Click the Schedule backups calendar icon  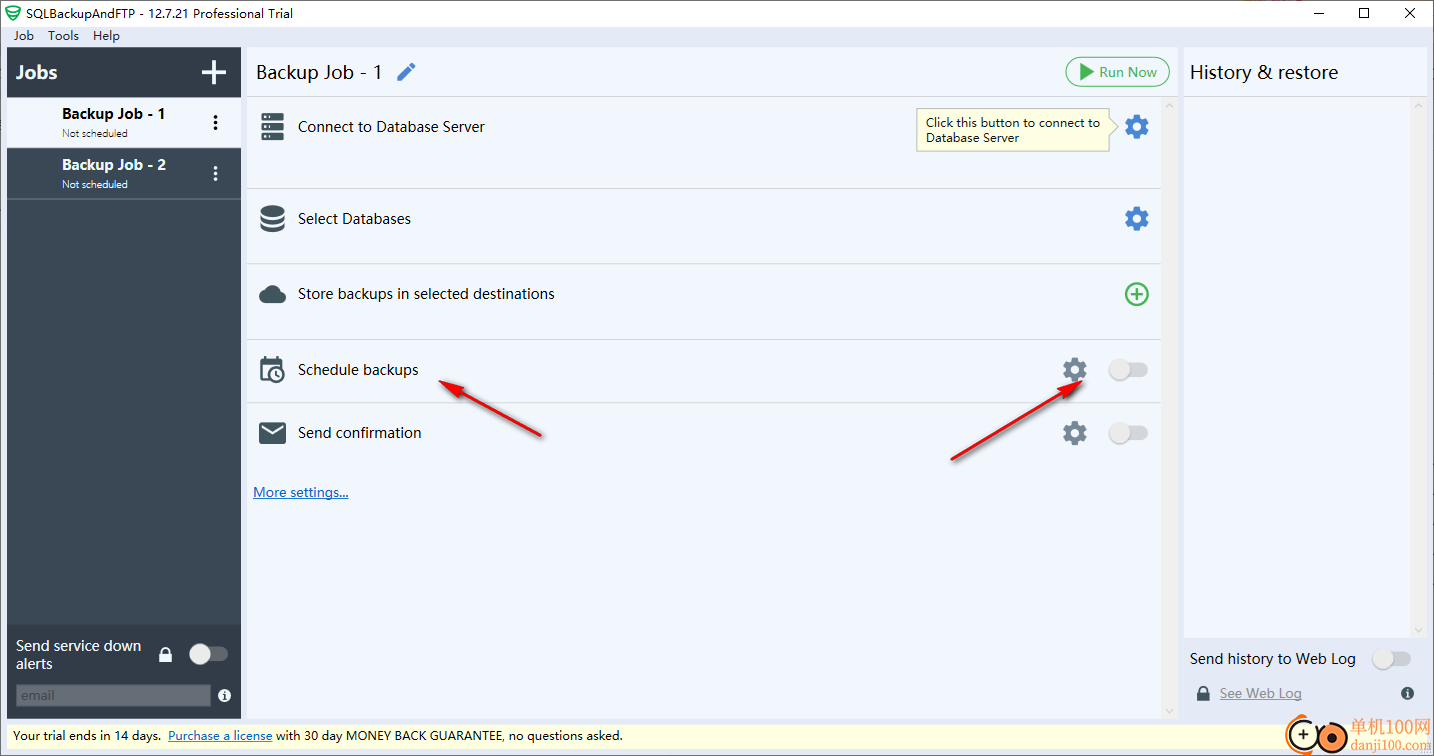coord(272,370)
